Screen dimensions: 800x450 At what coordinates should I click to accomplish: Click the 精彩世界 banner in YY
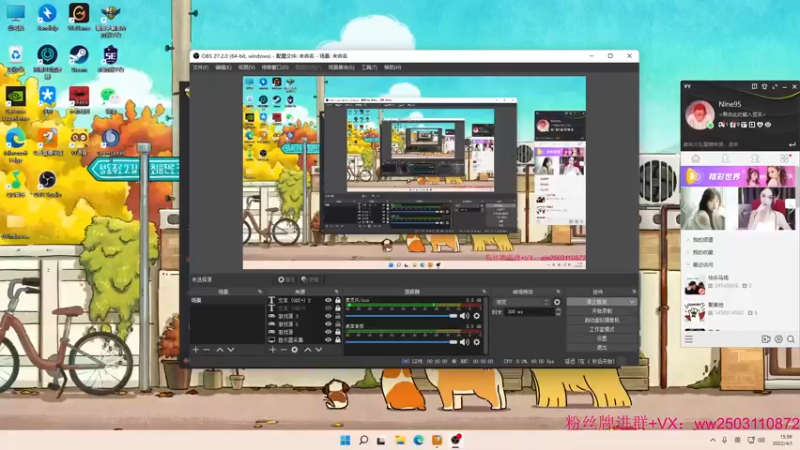tap(738, 177)
